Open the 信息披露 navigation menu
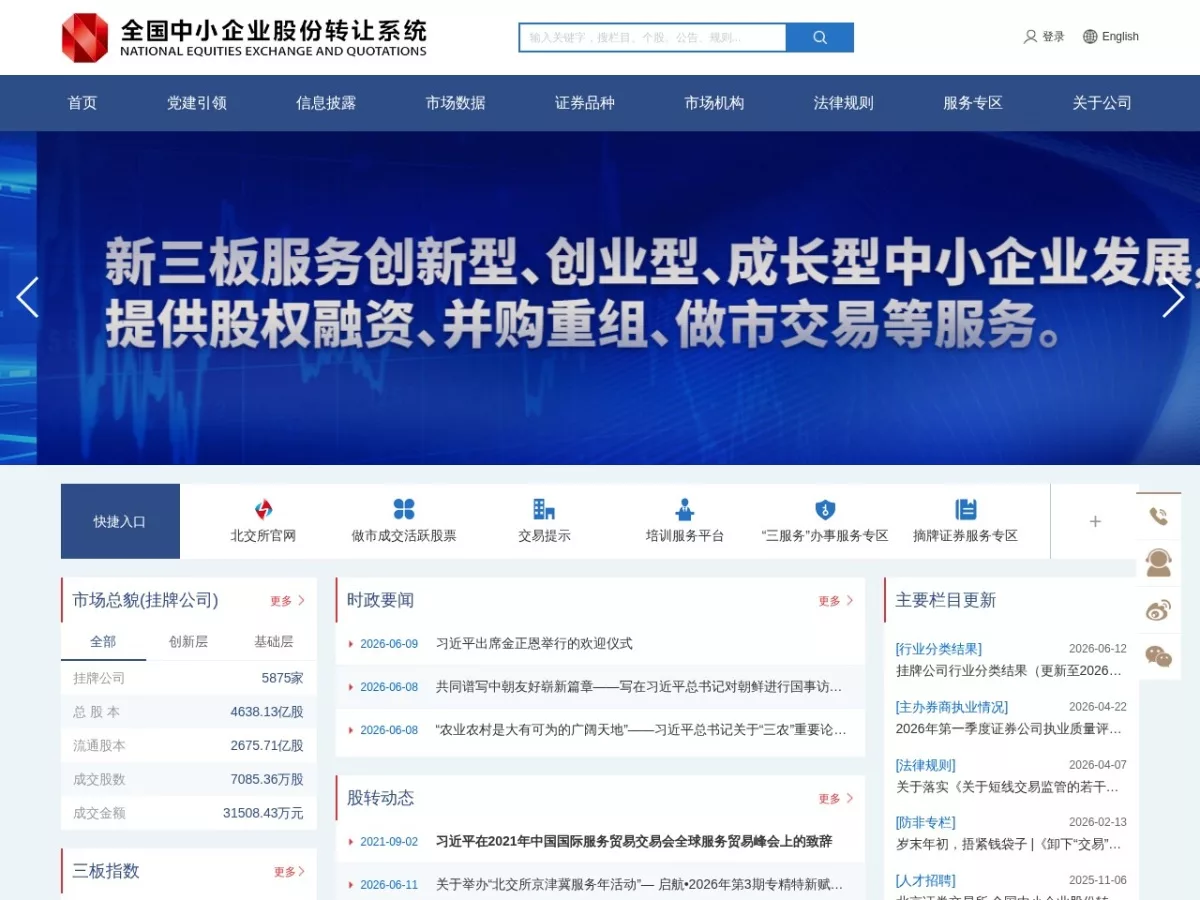The height and width of the screenshot is (900, 1200). click(326, 103)
